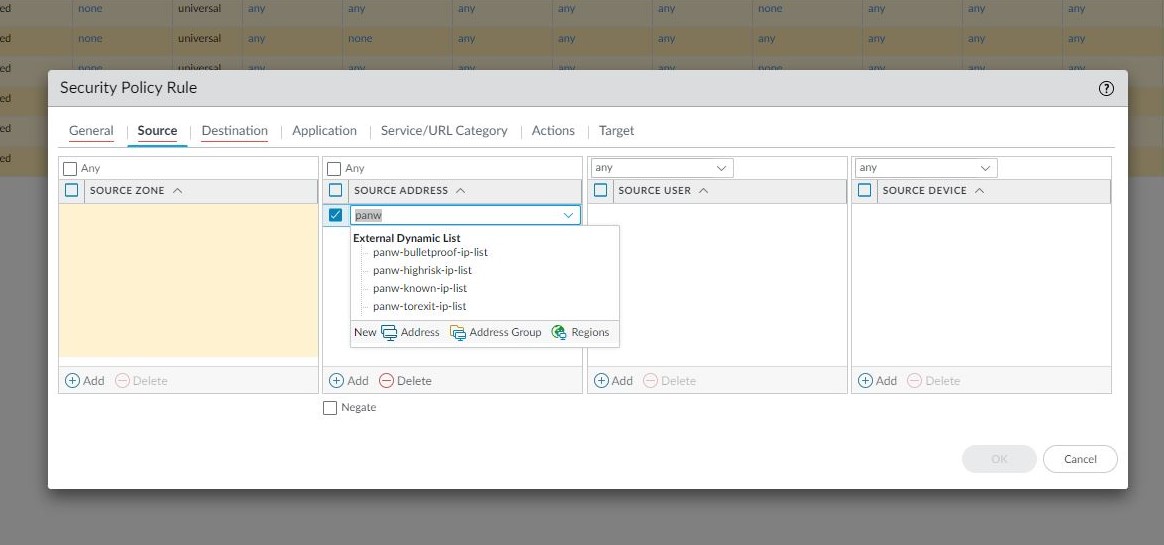Collapse the panw address dropdown arrow
Viewport: 1164px width, 545px height.
[569, 215]
